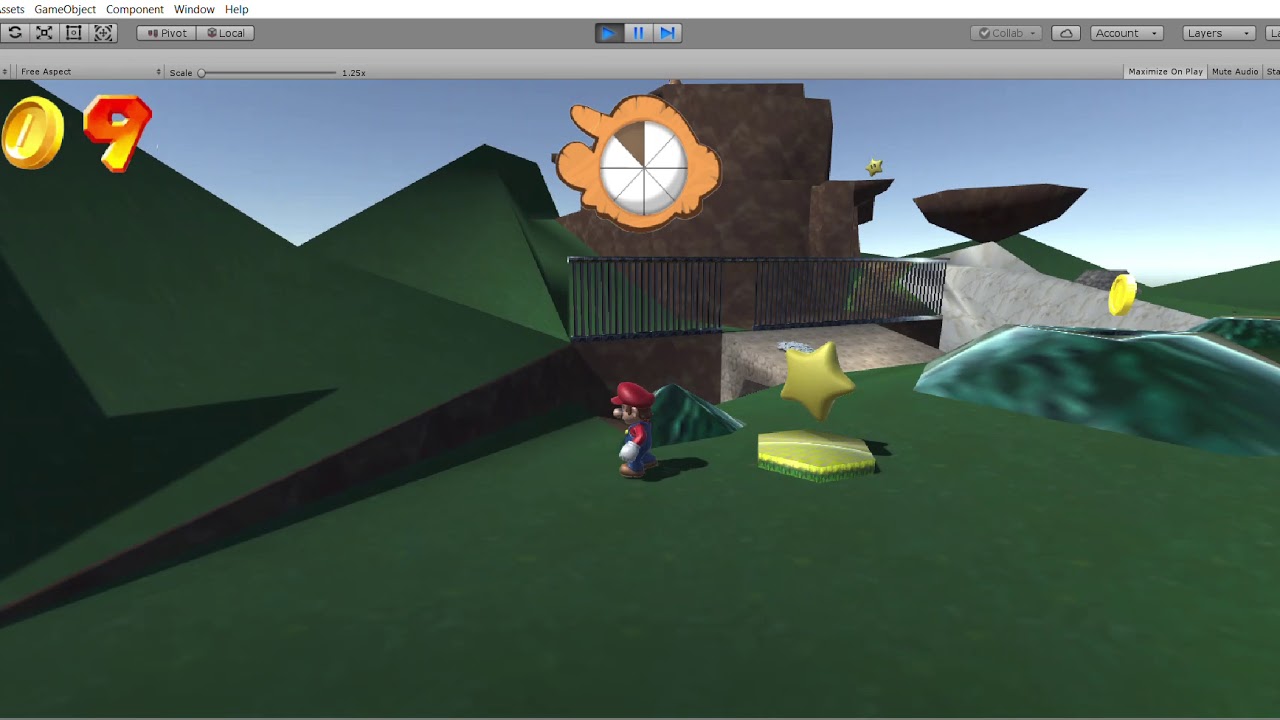Click the red number 9 in HUD
1280x720 pixels.
pos(117,133)
